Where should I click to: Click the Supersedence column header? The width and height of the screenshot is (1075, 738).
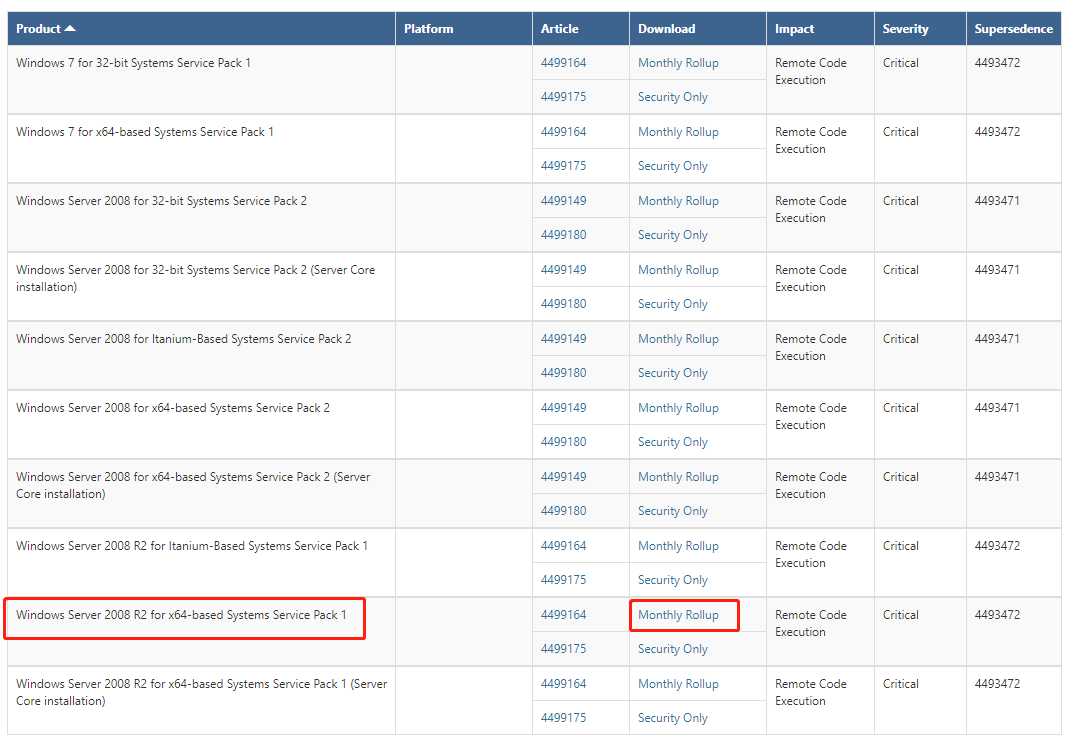(1013, 29)
